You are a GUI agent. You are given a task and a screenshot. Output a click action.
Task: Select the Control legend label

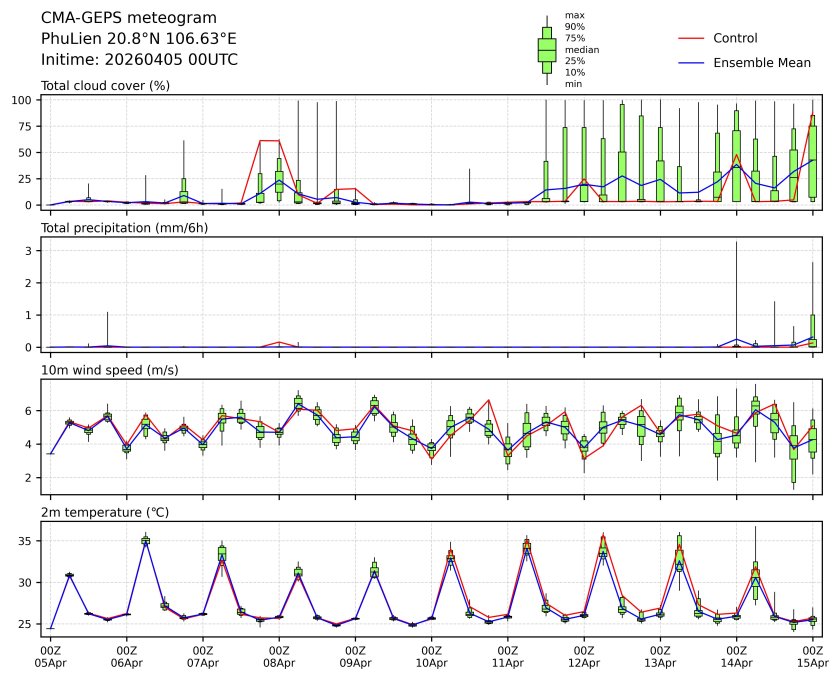[x=735, y=38]
